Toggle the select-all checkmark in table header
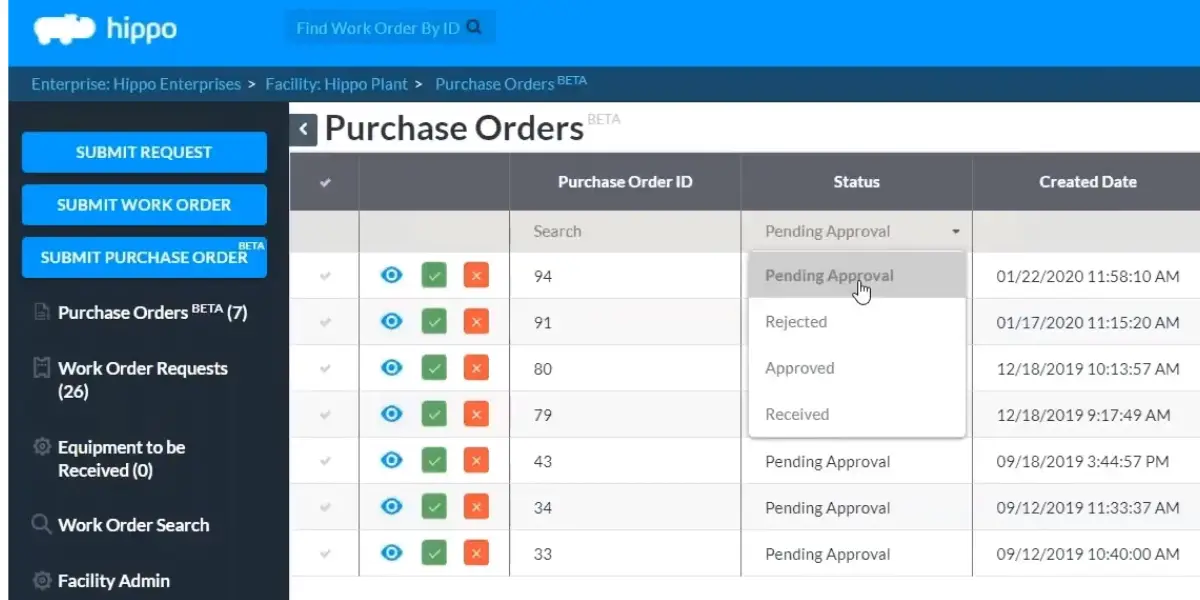Image resolution: width=1200 pixels, height=600 pixels. click(x=324, y=182)
